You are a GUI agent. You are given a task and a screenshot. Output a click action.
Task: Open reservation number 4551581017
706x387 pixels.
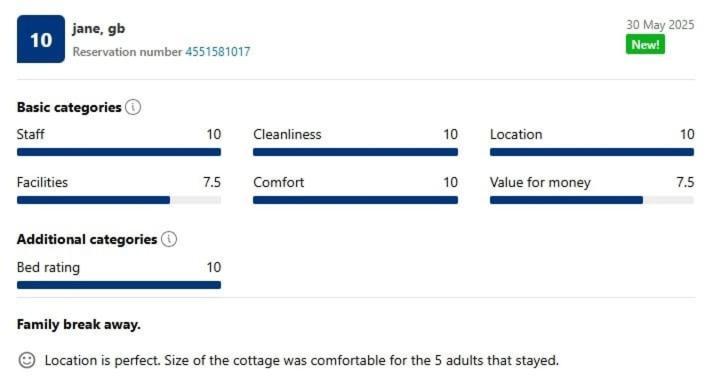[x=218, y=52]
